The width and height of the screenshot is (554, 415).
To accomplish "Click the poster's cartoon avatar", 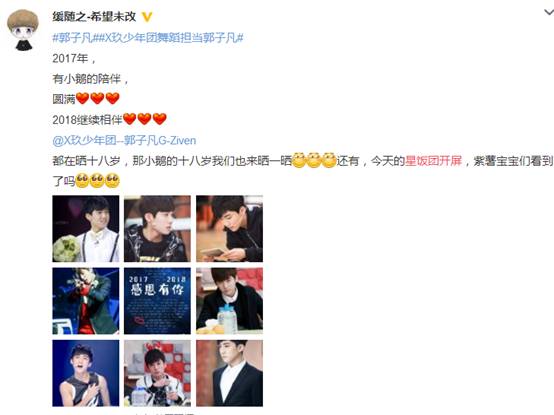I will click(23, 30).
